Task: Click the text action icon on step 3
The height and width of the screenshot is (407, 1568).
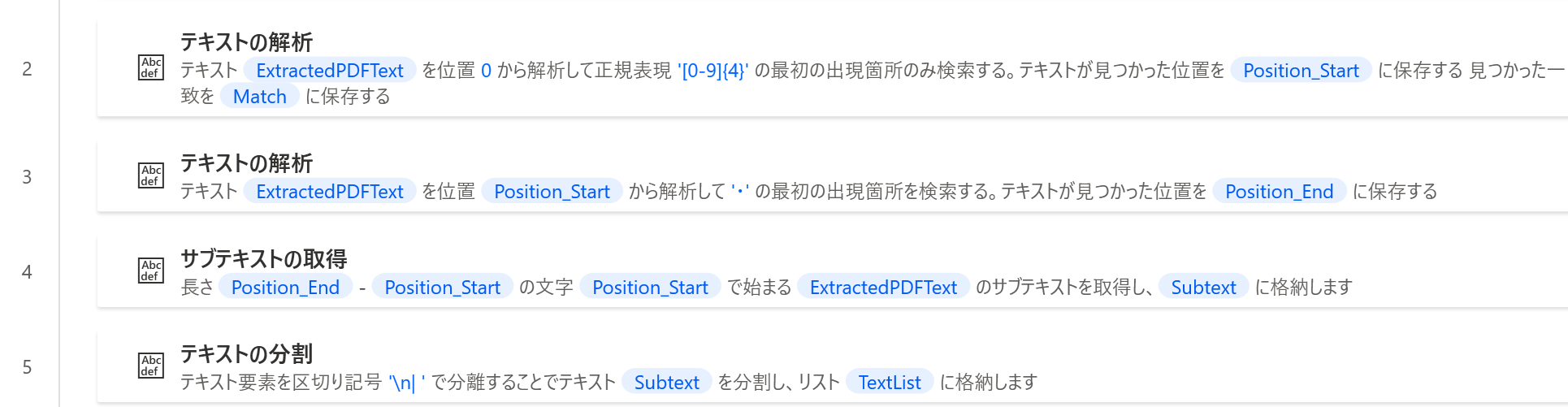Action: click(x=151, y=176)
